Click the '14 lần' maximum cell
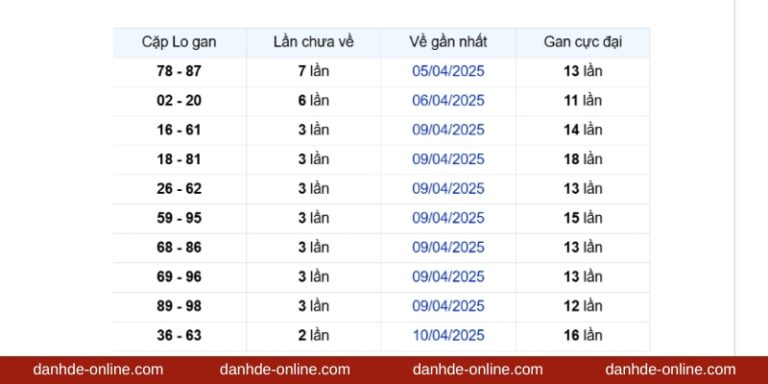Viewport: 768px width, 384px height. pyautogui.click(x=583, y=130)
